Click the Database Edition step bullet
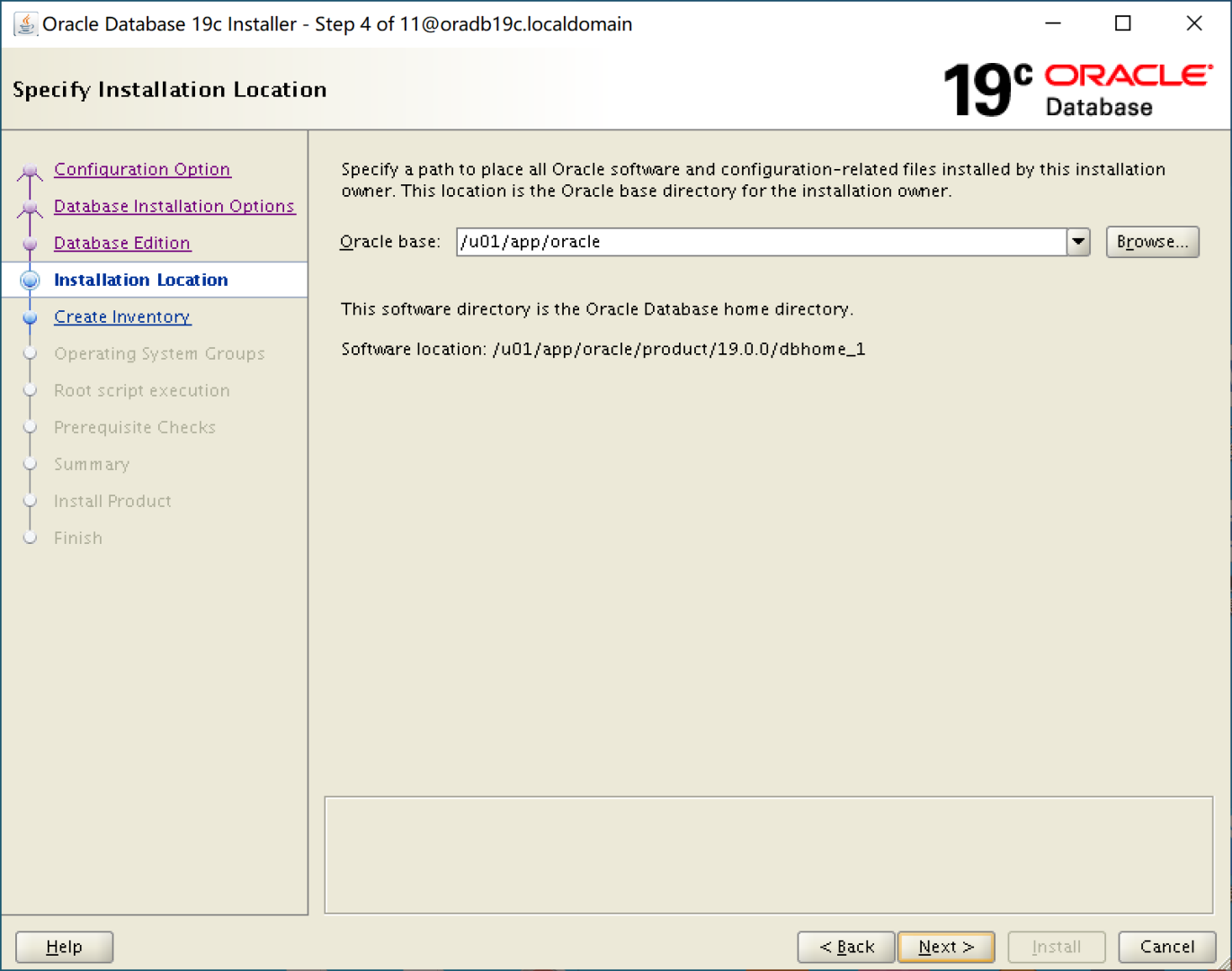This screenshot has width=1232, height=971. [30, 244]
